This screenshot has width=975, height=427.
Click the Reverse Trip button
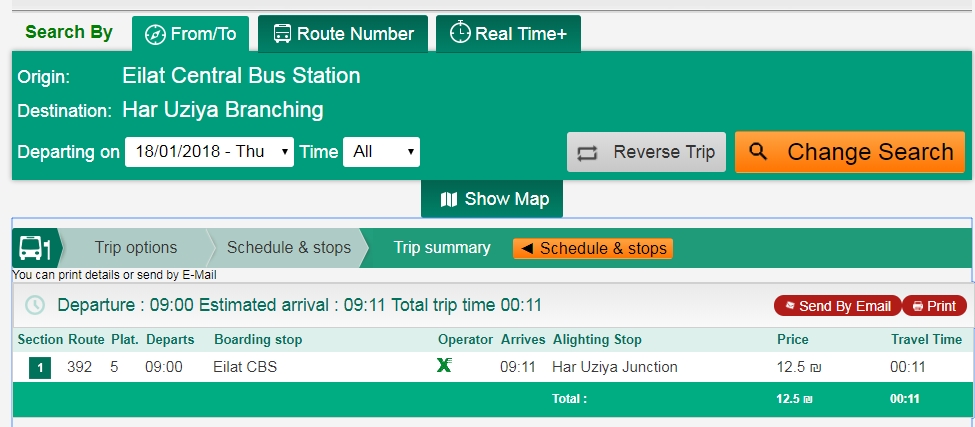pyautogui.click(x=646, y=152)
